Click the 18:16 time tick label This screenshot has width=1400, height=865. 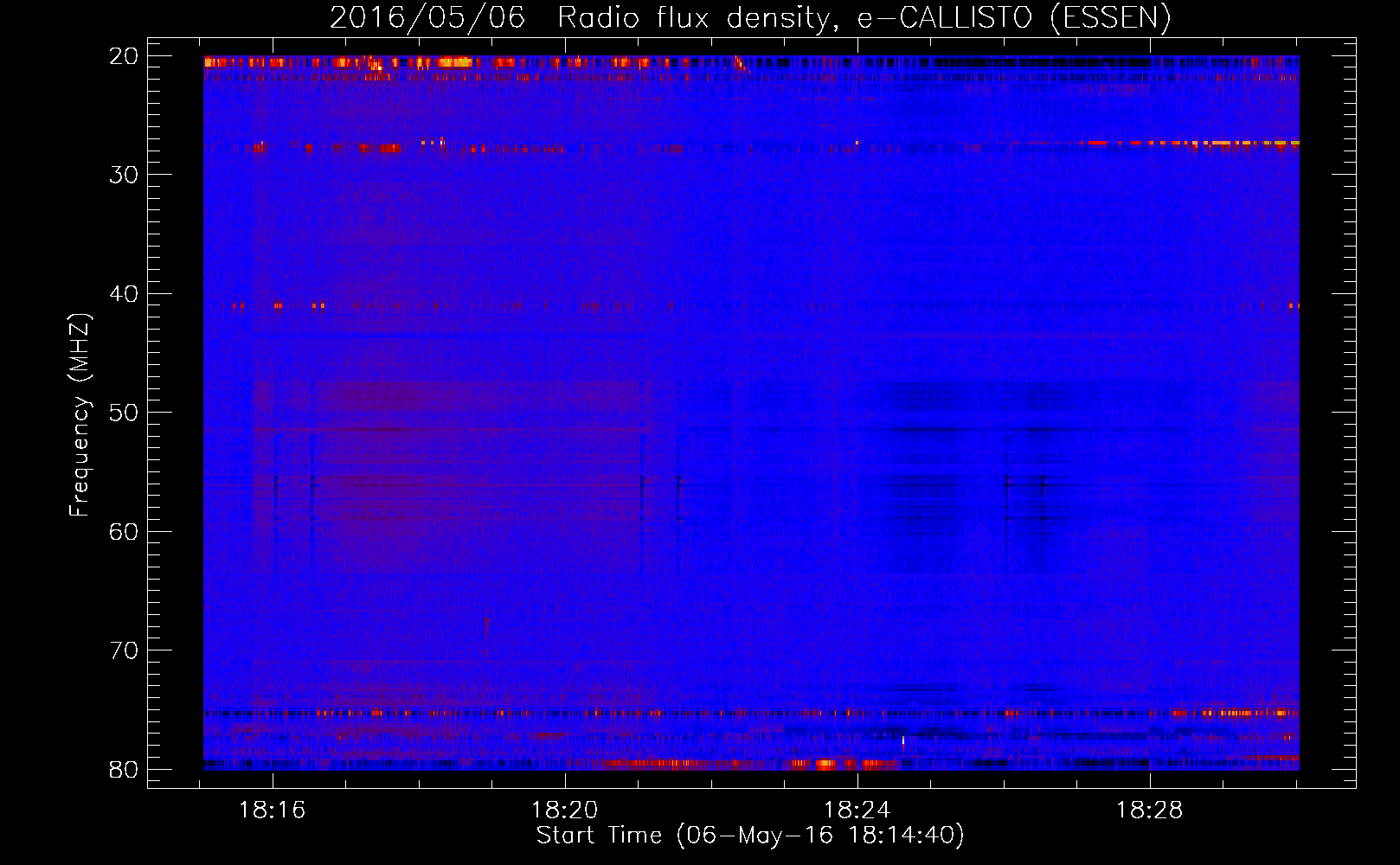[273, 810]
